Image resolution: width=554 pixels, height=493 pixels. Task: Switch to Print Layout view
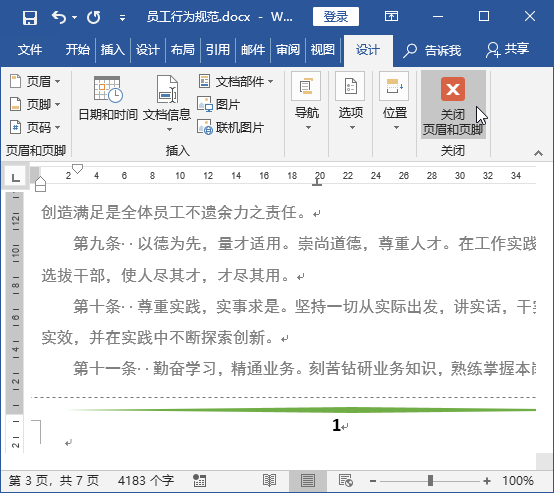307,481
